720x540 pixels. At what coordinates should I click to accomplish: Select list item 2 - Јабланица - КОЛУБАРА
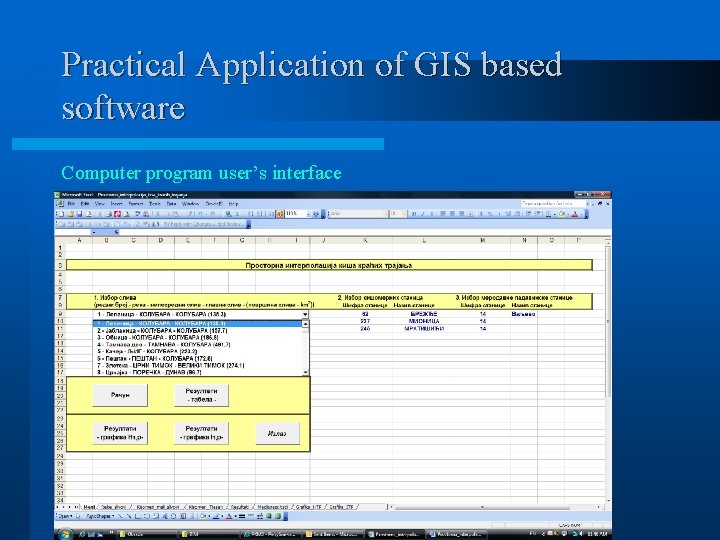click(x=197, y=331)
